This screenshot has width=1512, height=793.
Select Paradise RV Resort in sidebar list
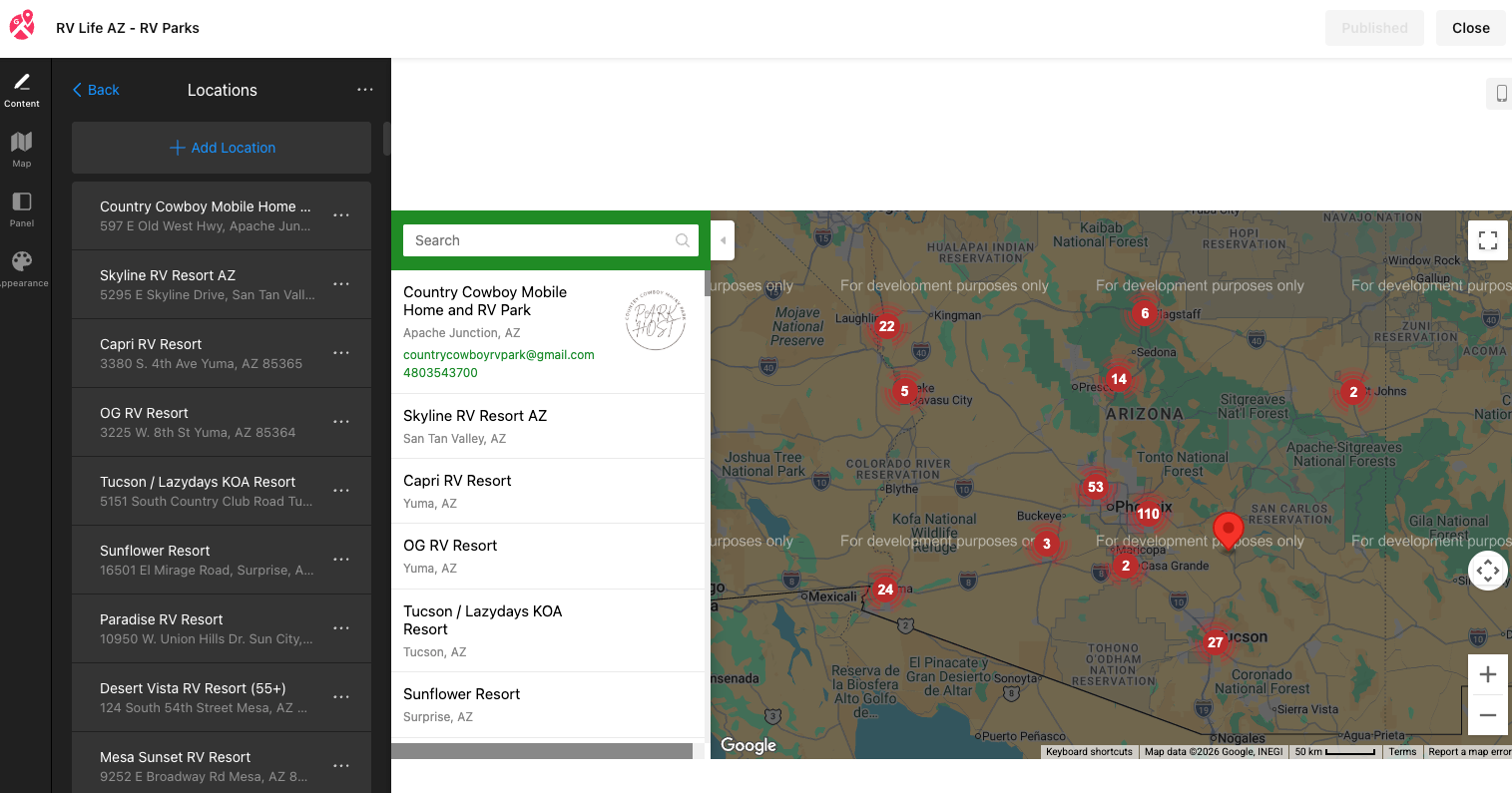tap(222, 628)
